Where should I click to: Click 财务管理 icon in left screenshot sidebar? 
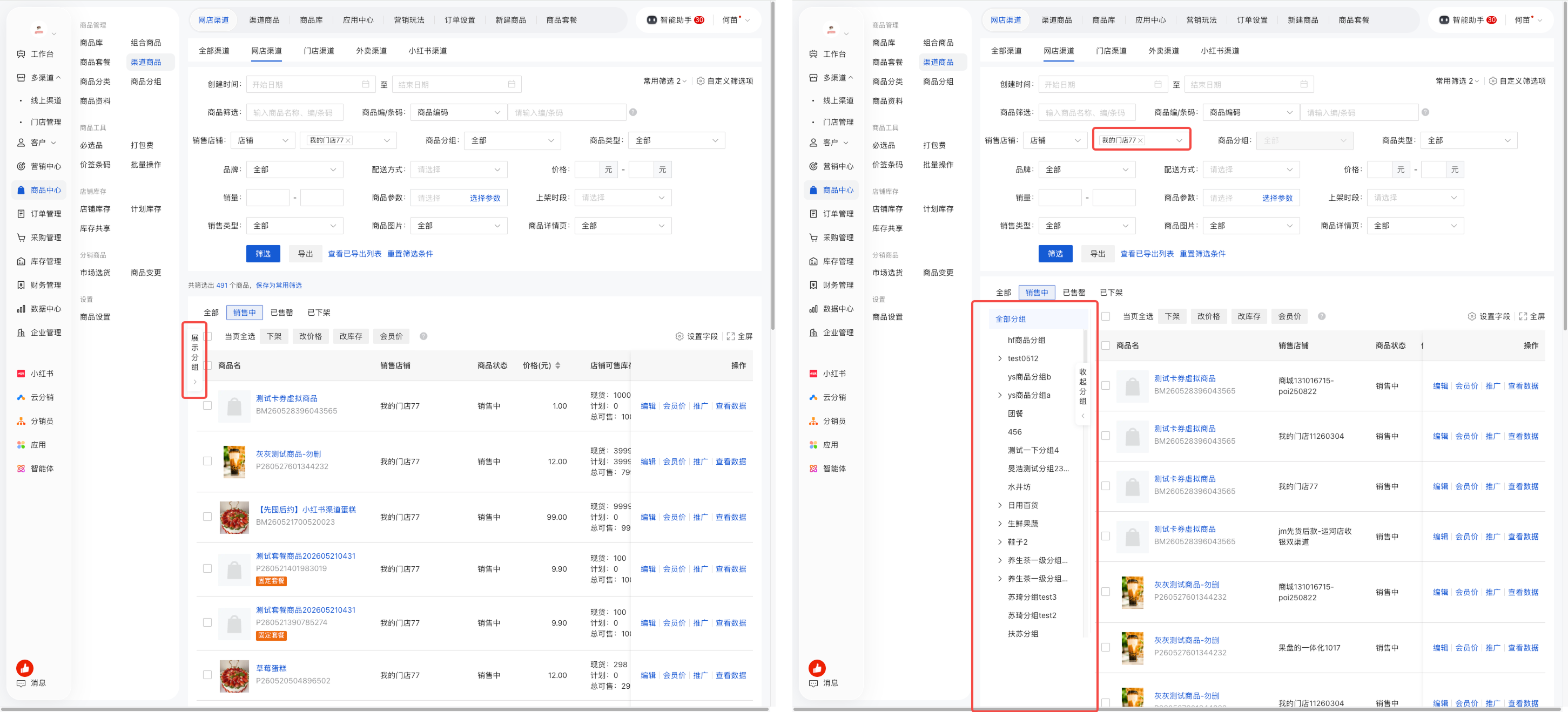coord(21,285)
